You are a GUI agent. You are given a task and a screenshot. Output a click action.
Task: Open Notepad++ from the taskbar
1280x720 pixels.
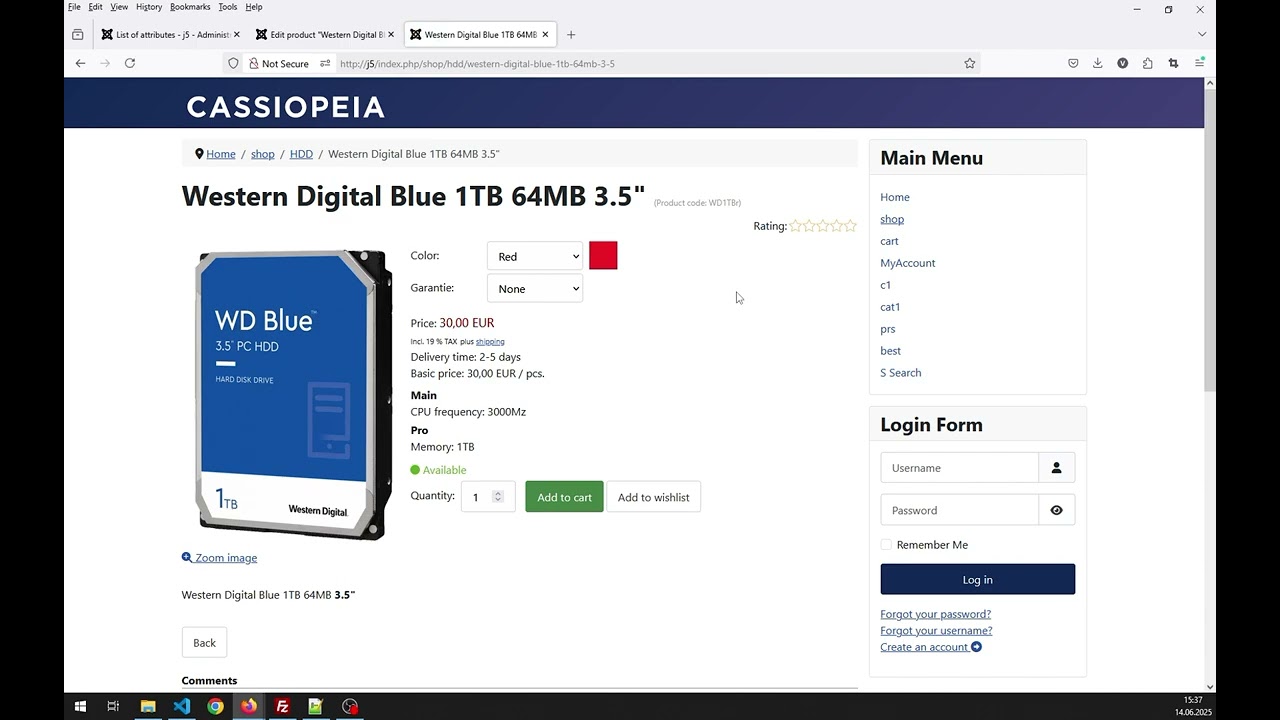(316, 706)
